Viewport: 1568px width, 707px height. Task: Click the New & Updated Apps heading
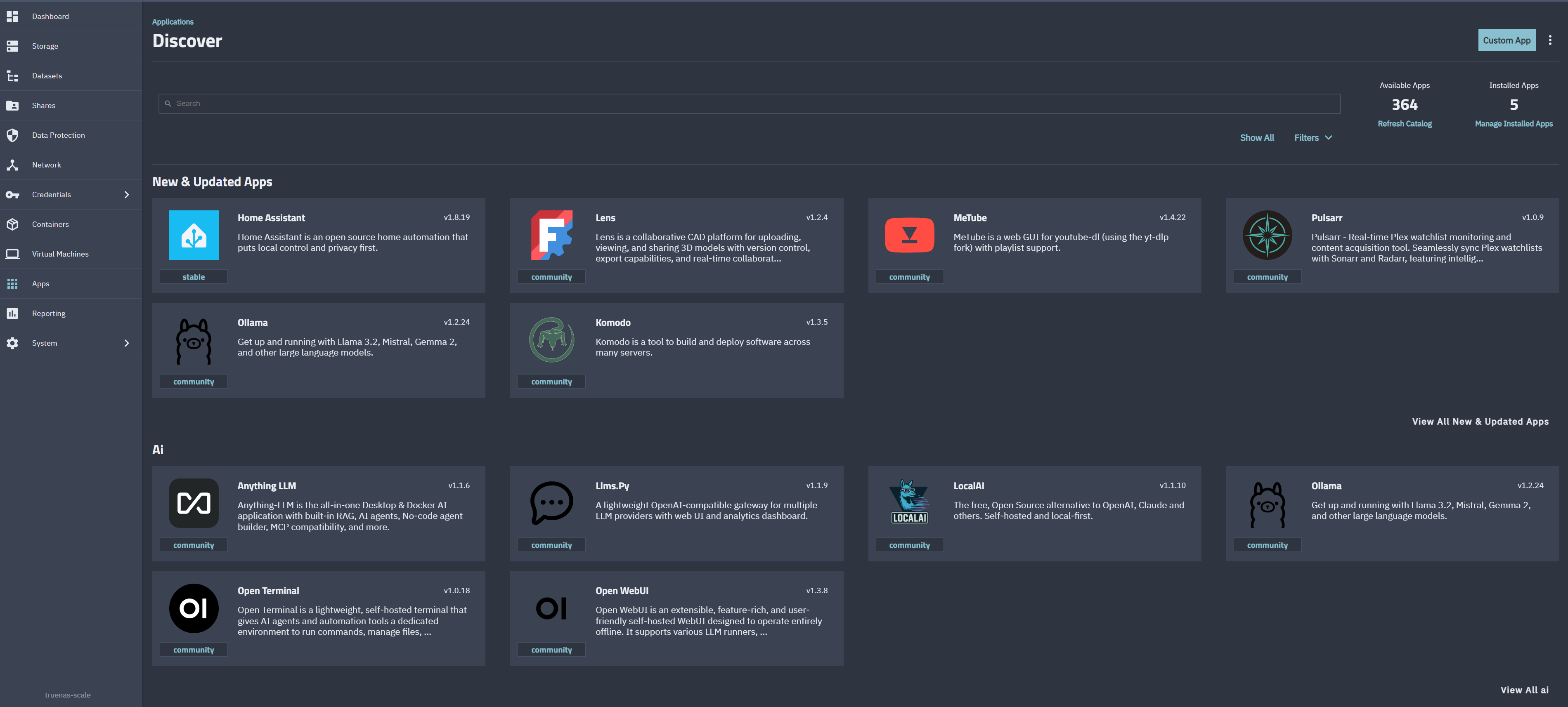(212, 182)
